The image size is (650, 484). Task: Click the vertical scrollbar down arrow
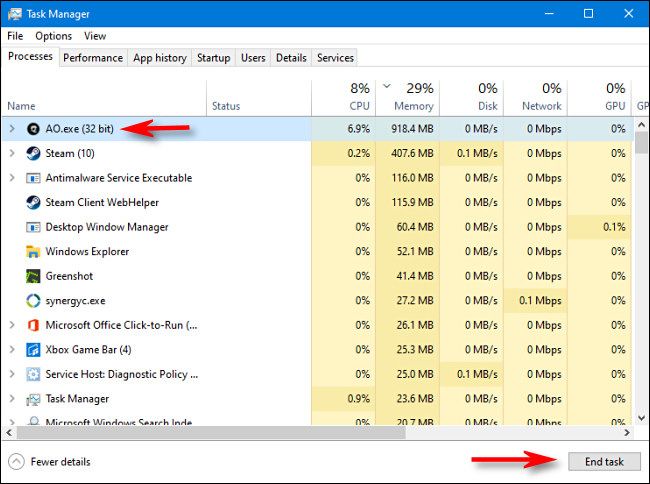(x=641, y=418)
